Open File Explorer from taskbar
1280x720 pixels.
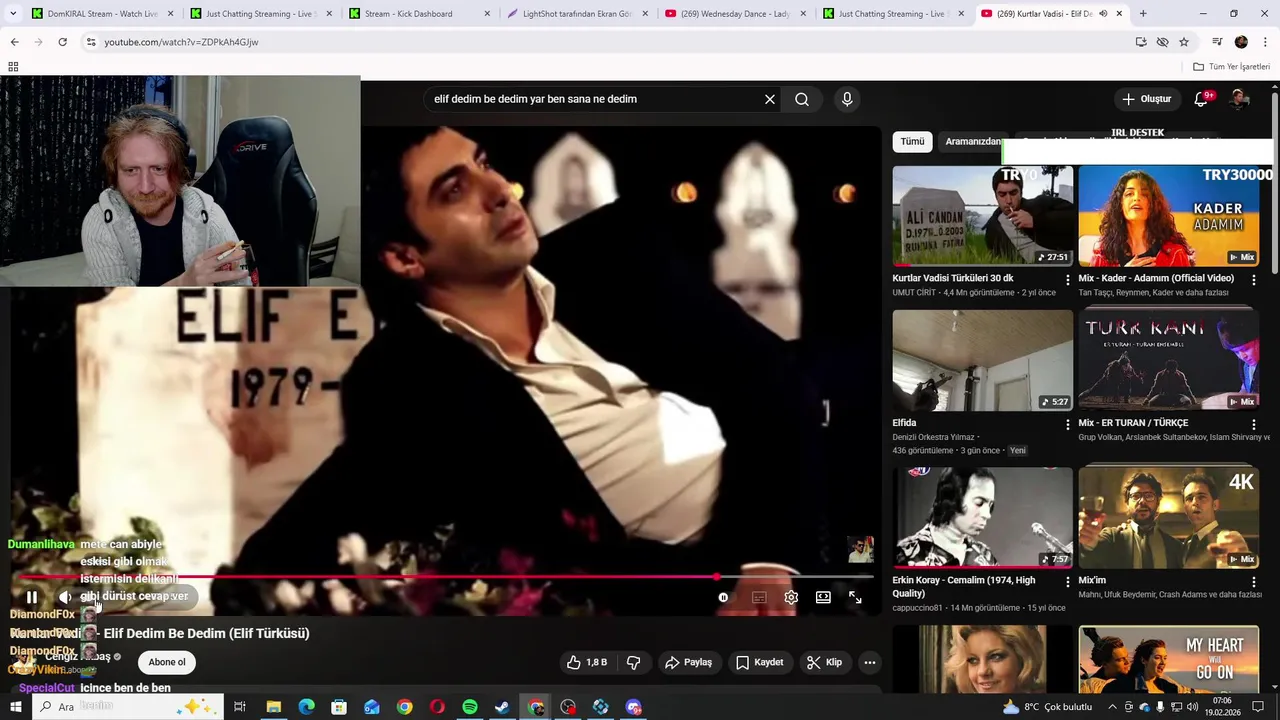[x=273, y=707]
